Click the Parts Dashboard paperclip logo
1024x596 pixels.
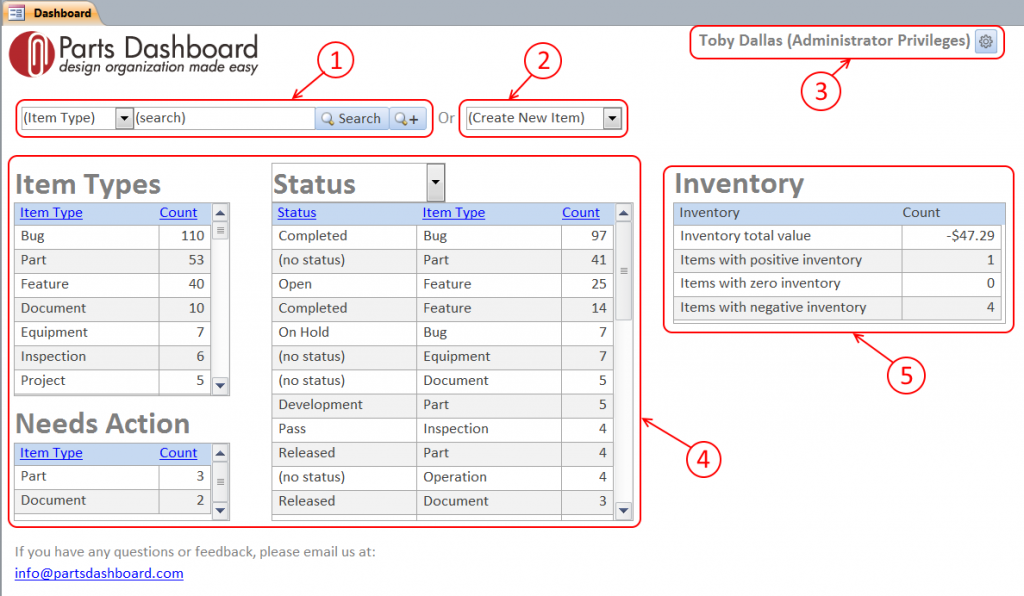[31, 54]
